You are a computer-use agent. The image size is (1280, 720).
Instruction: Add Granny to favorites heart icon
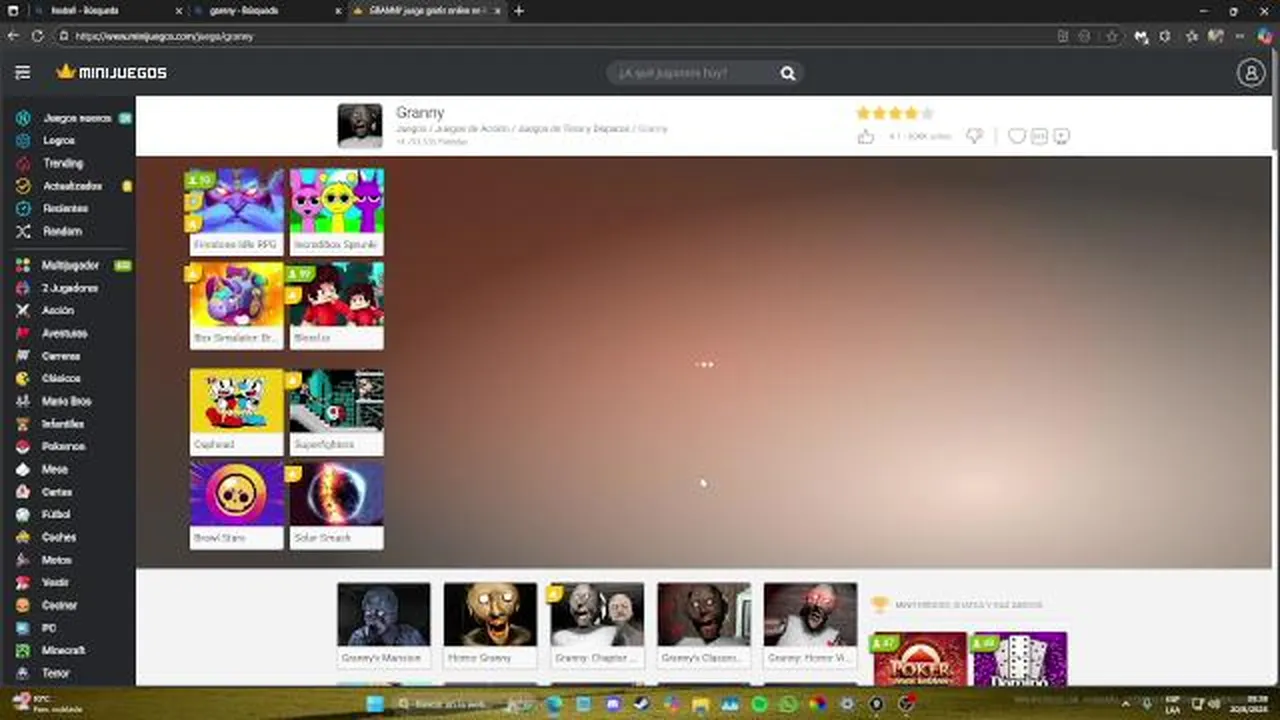(1017, 136)
